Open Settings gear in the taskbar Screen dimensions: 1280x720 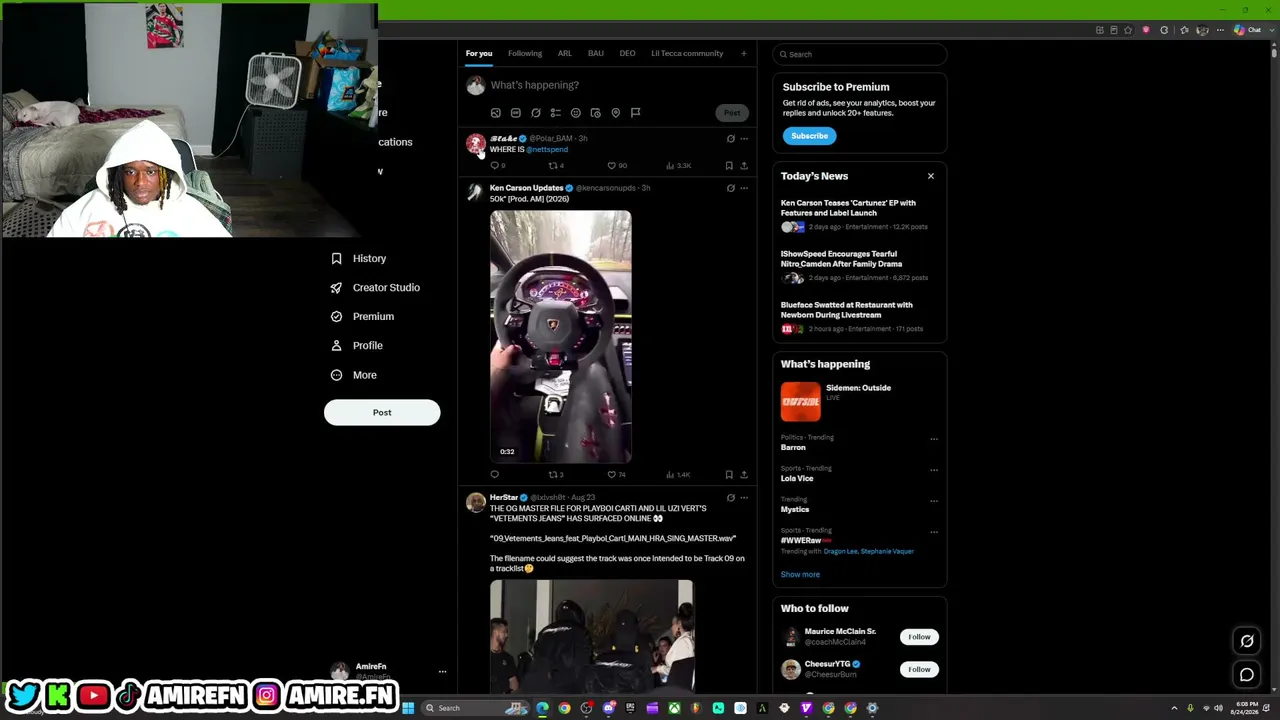[872, 708]
